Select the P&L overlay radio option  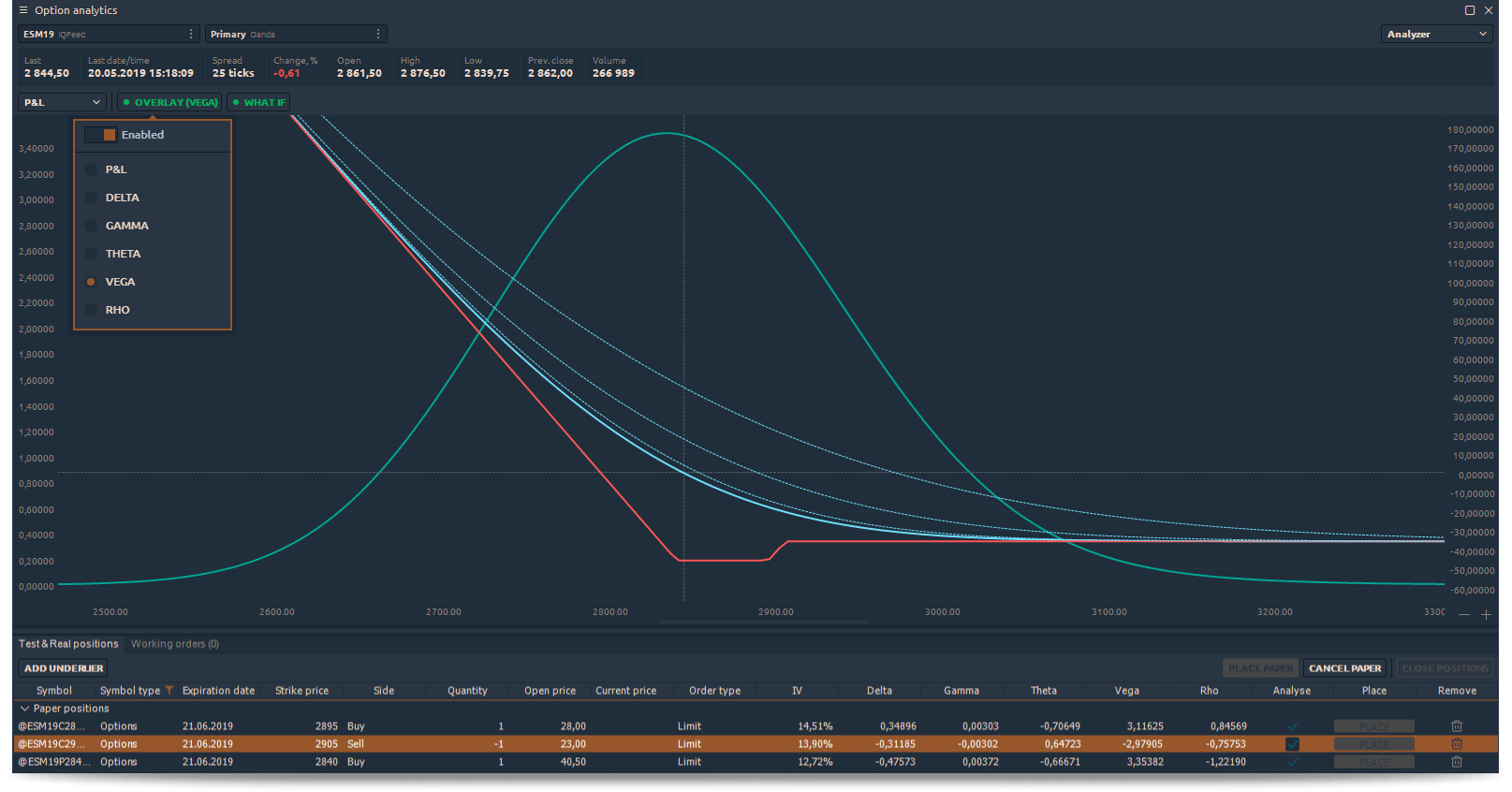click(x=91, y=169)
